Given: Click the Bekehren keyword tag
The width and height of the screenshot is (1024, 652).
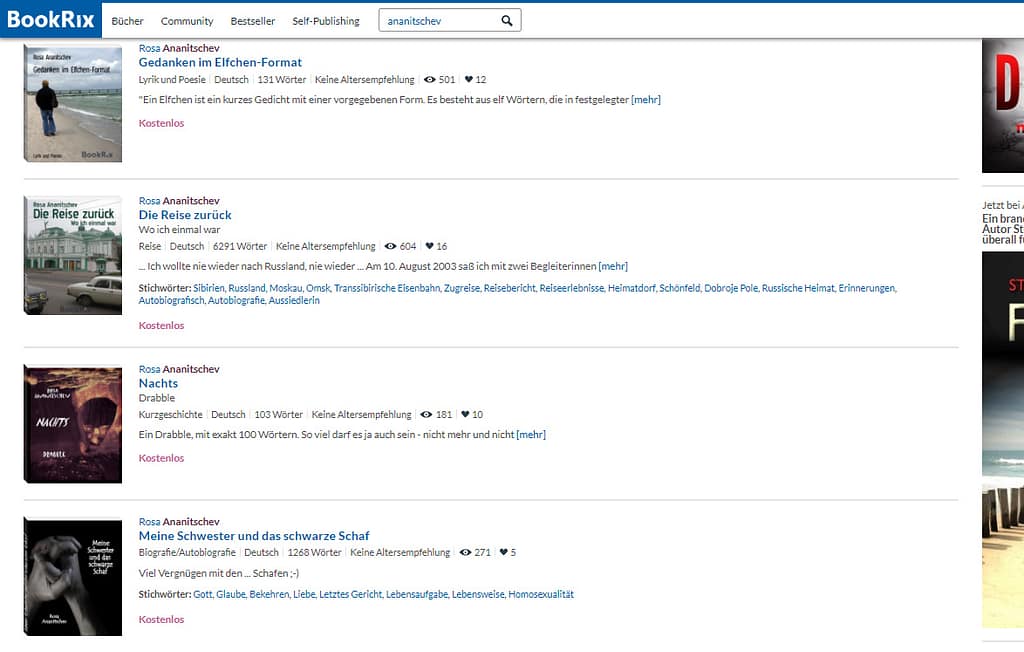Looking at the screenshot, I should (270, 595).
